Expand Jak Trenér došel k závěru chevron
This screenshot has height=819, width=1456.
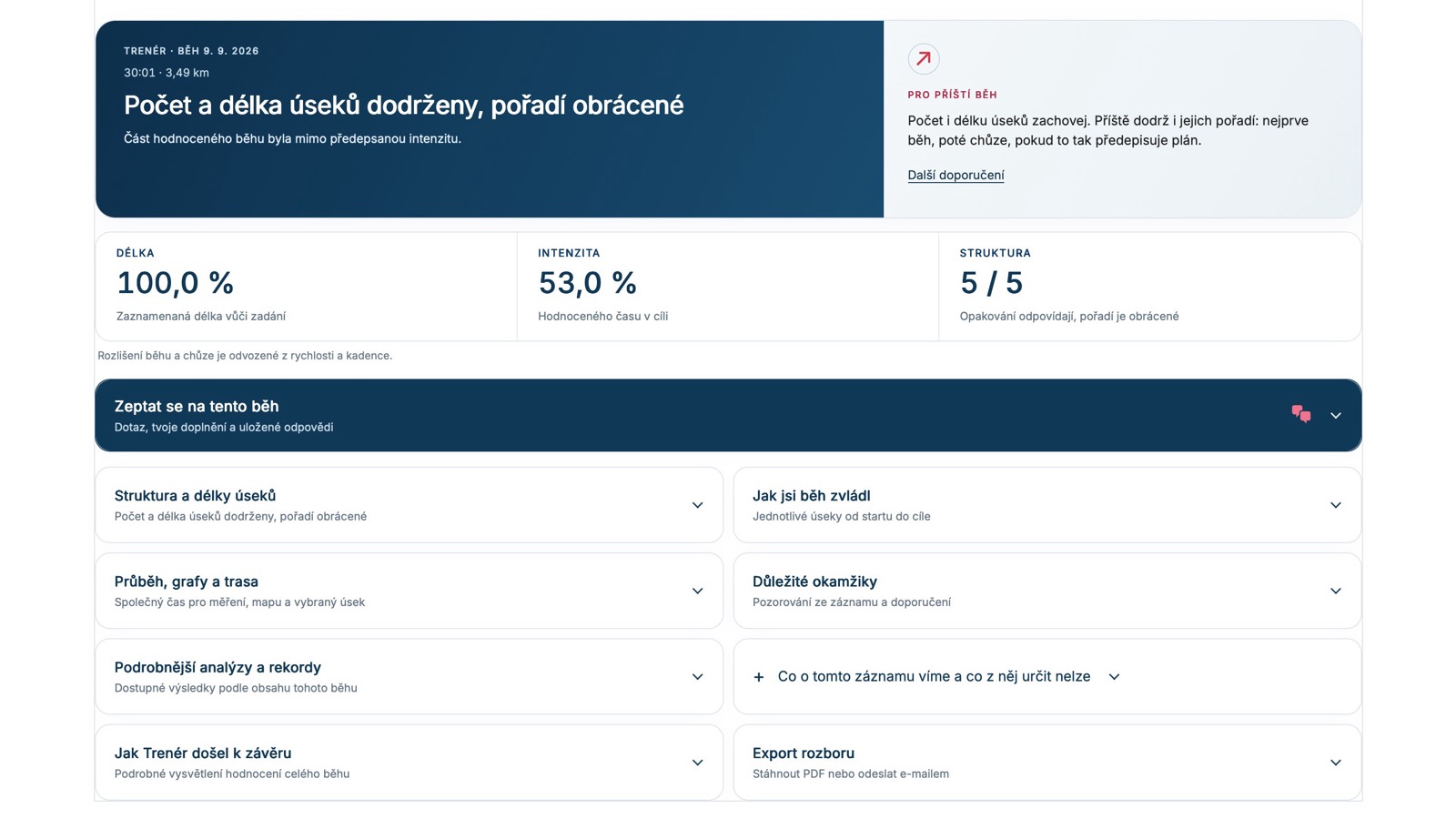pyautogui.click(x=697, y=763)
